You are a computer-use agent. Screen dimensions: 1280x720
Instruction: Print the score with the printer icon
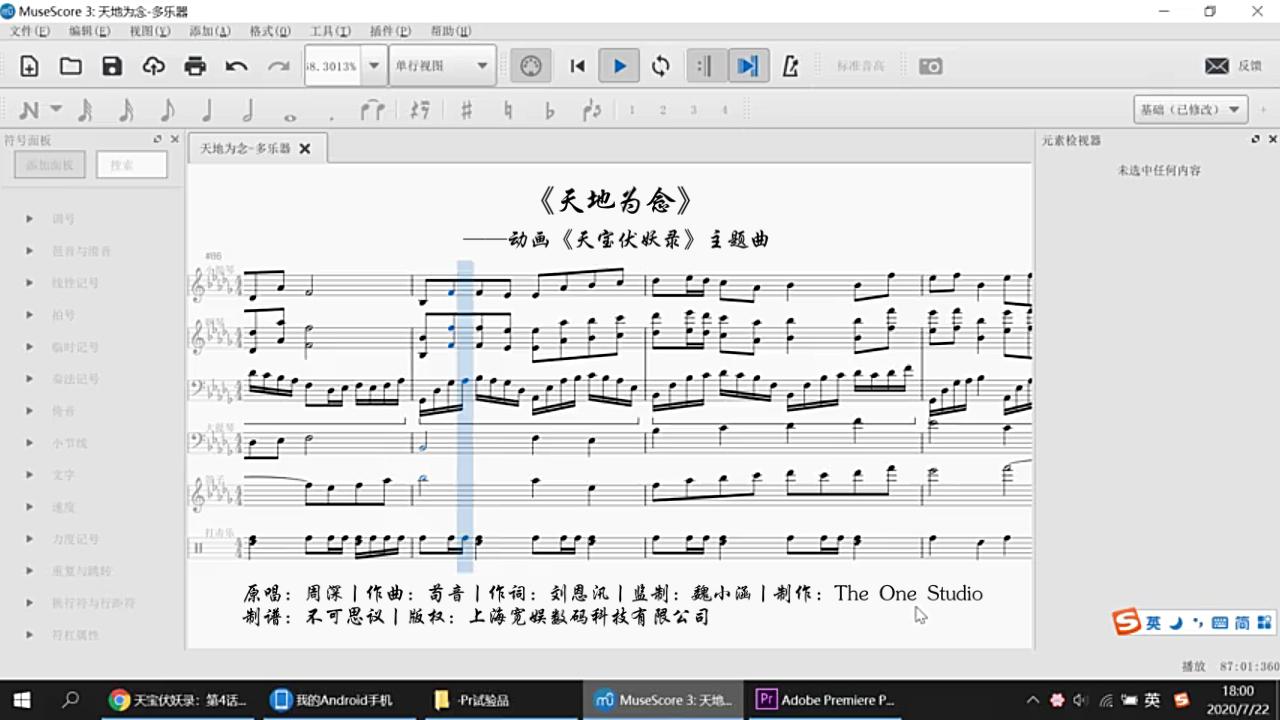click(x=195, y=66)
